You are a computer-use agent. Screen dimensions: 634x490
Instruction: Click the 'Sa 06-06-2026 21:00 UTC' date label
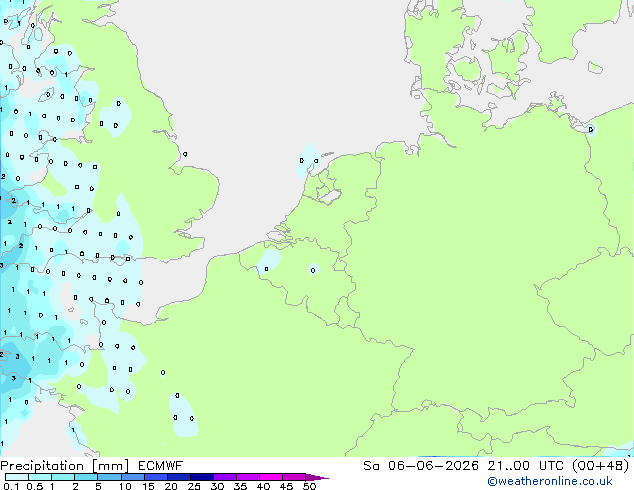[463, 466]
